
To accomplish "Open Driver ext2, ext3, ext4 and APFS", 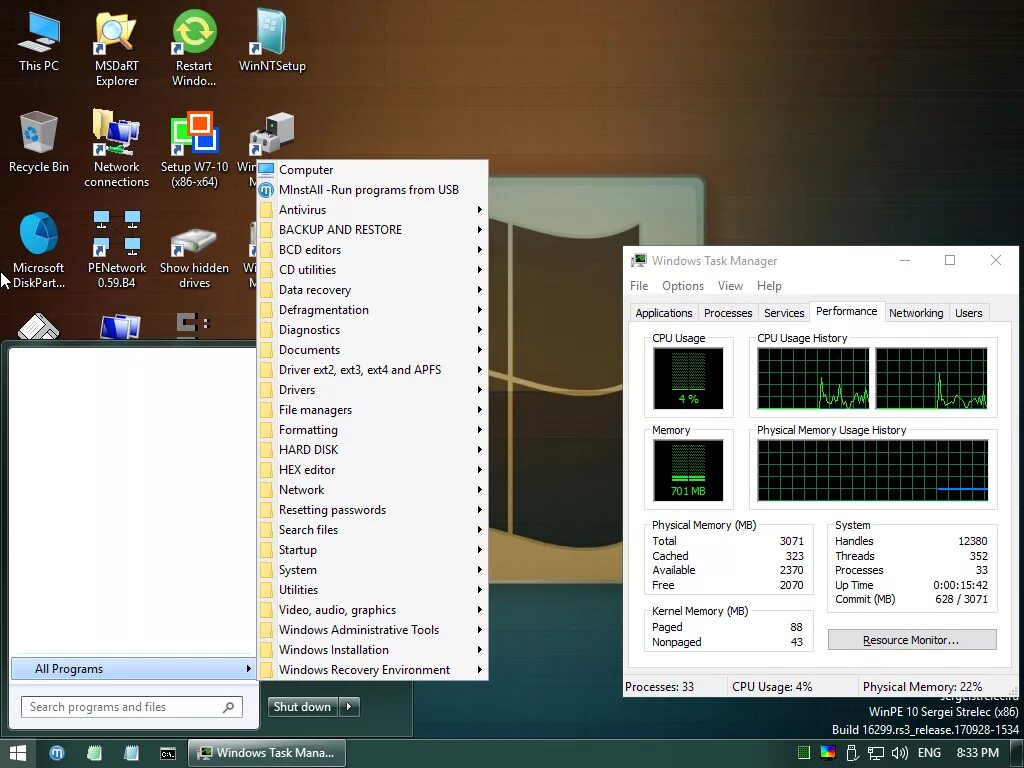I will (x=372, y=370).
